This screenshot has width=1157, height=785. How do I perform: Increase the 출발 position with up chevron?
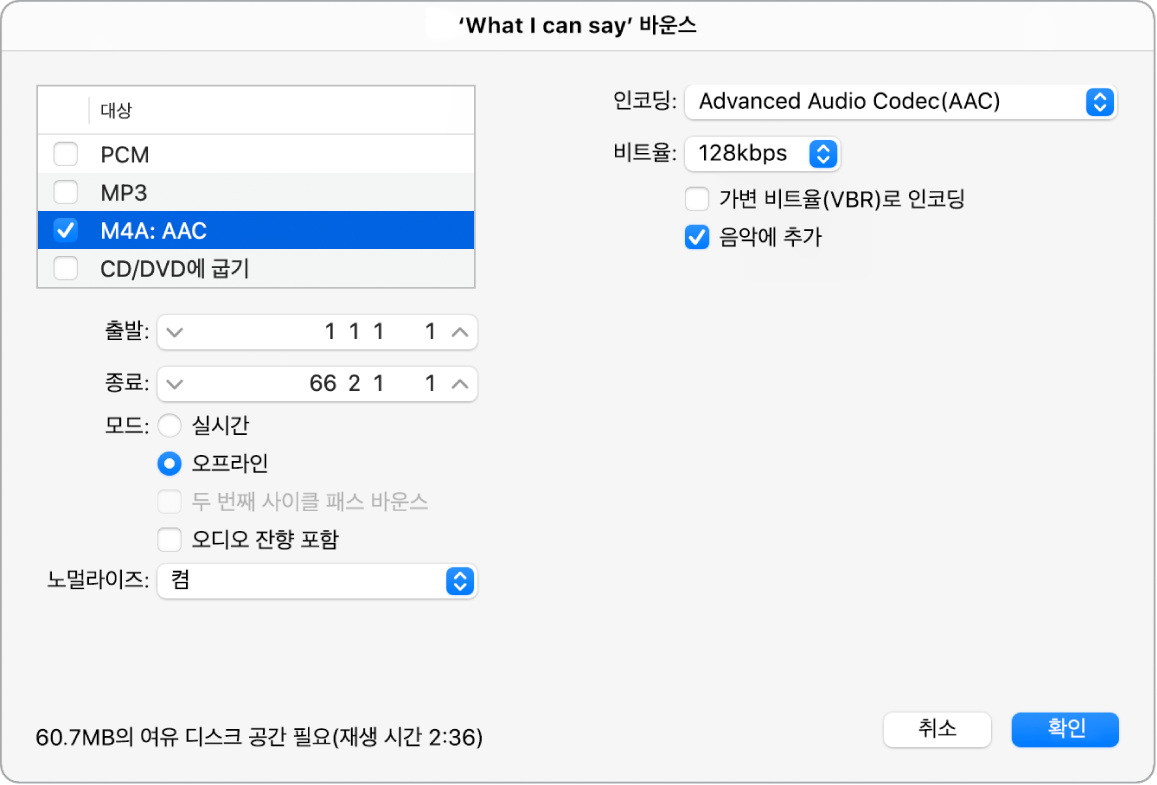459,333
